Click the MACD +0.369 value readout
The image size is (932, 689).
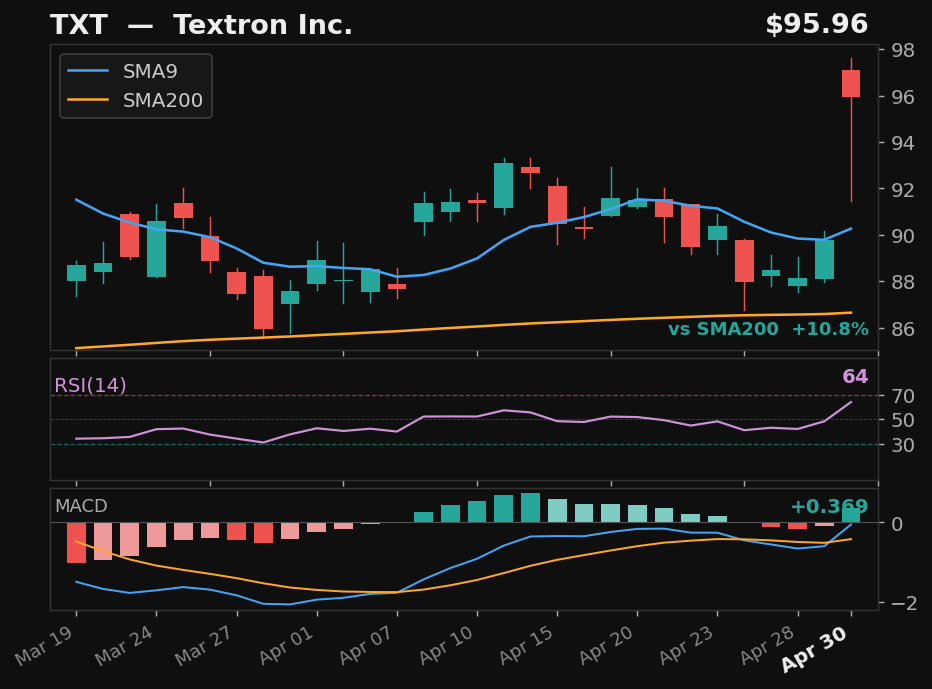point(829,506)
